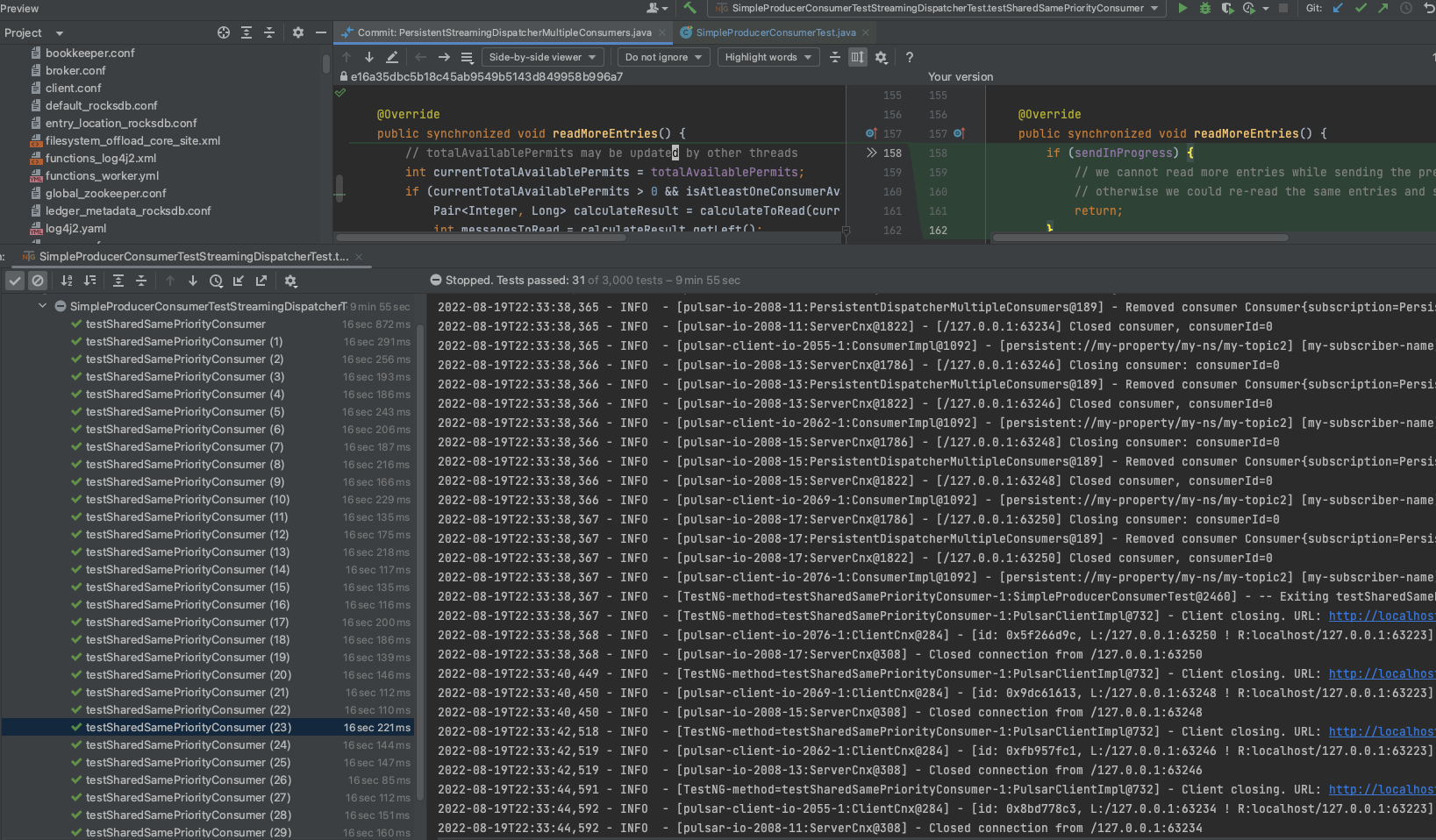This screenshot has height=840, width=1436.
Task: Collapse the SimpleProducerConsumerTestStreamingDispatcherTest node
Action: [x=42, y=306]
